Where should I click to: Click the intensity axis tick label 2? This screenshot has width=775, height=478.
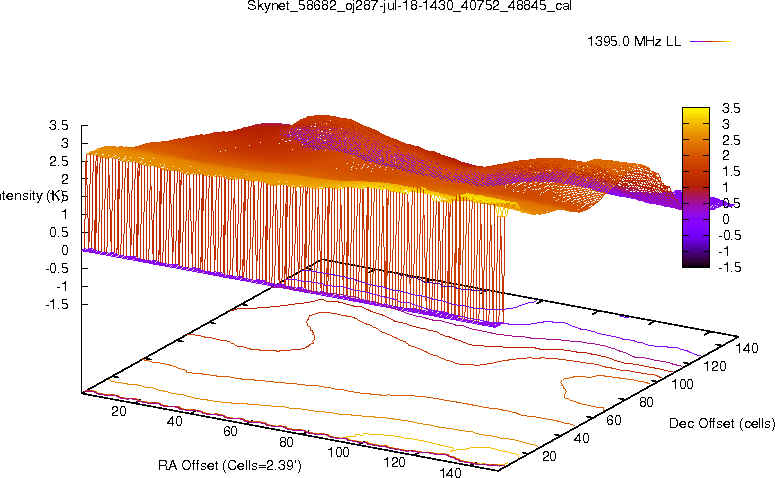[64, 179]
